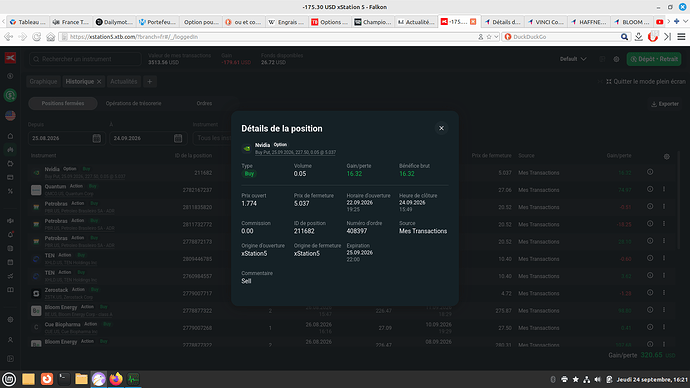Switch to VINCI Co... browser tab
This screenshot has height=388, width=690.
coord(545,22)
